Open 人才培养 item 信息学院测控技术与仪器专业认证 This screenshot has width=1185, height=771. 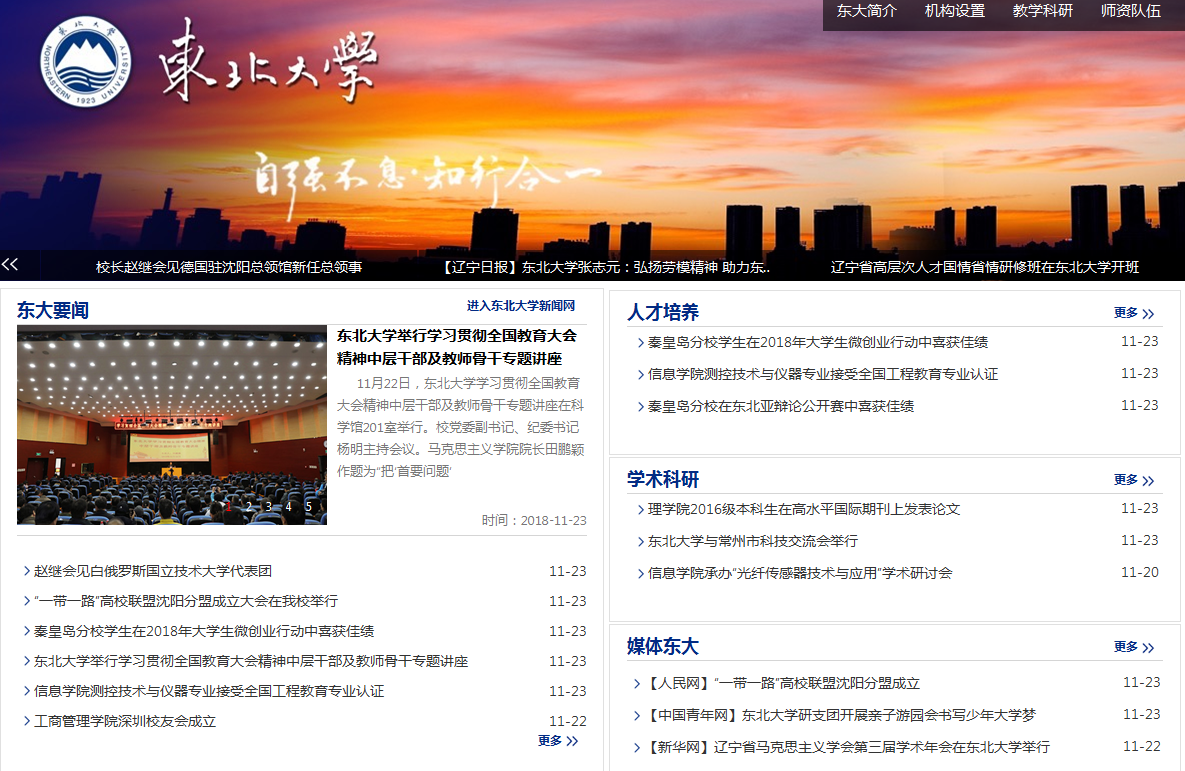click(x=823, y=374)
